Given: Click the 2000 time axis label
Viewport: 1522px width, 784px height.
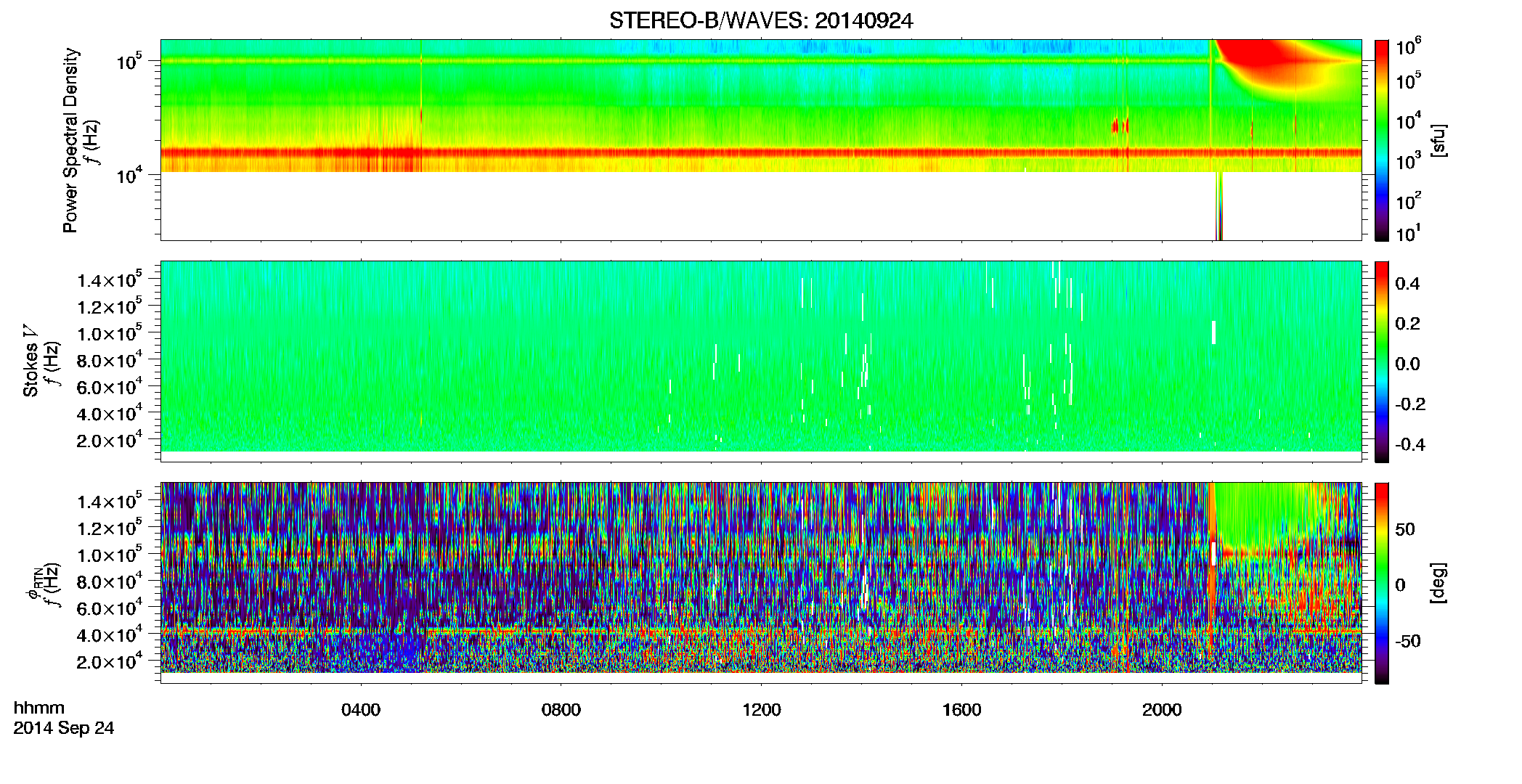Looking at the screenshot, I should 1163,710.
